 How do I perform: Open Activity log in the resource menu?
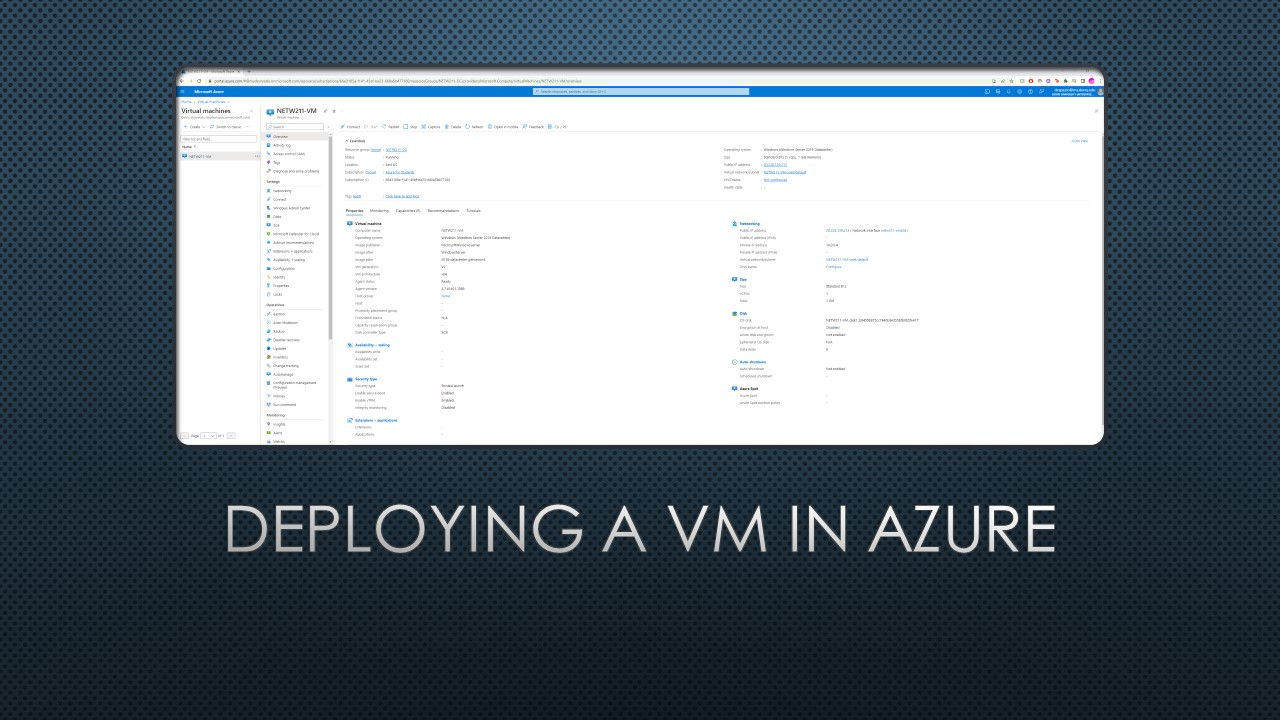coord(282,145)
